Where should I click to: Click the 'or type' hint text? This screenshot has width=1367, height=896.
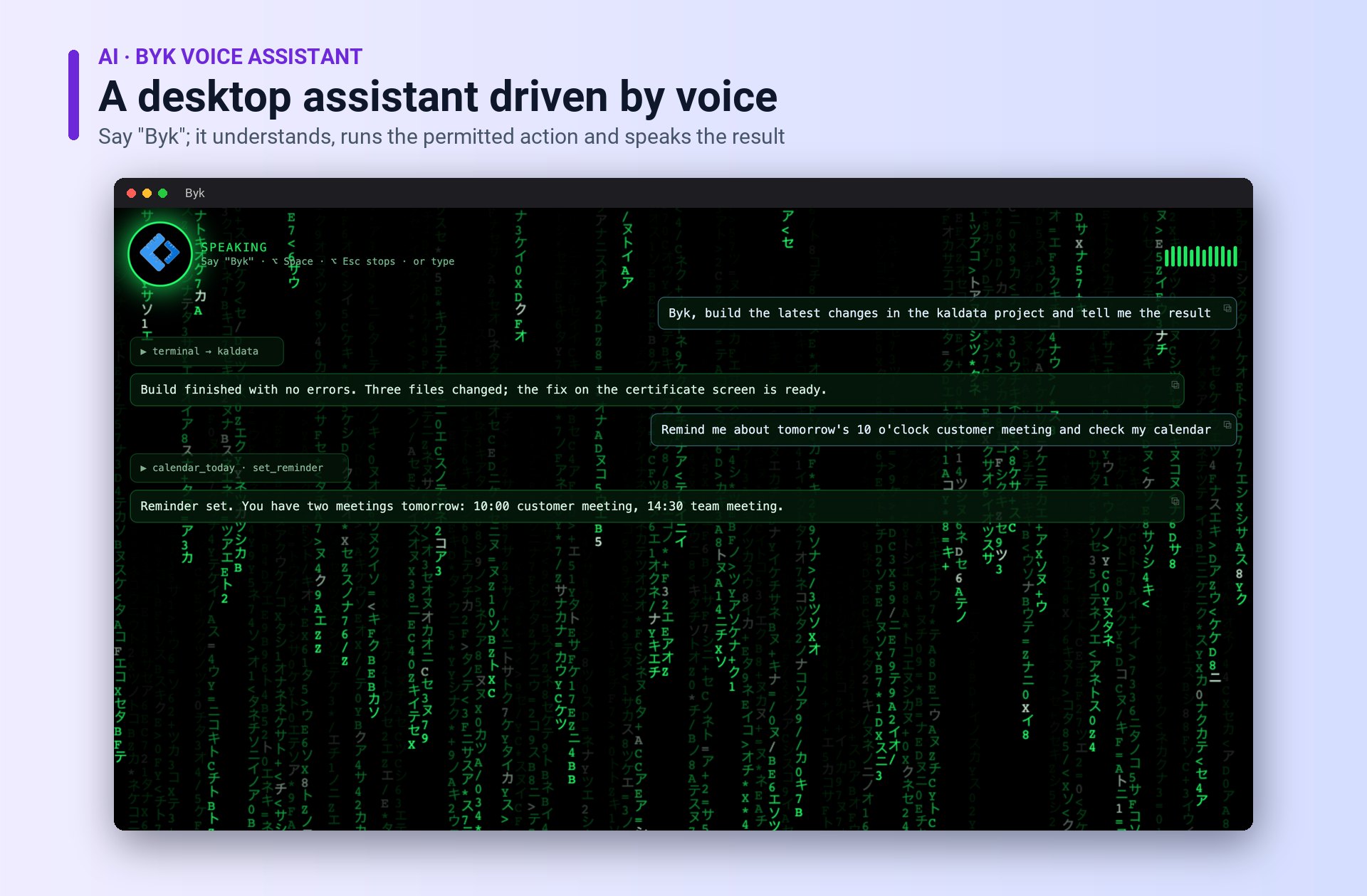[x=434, y=261]
